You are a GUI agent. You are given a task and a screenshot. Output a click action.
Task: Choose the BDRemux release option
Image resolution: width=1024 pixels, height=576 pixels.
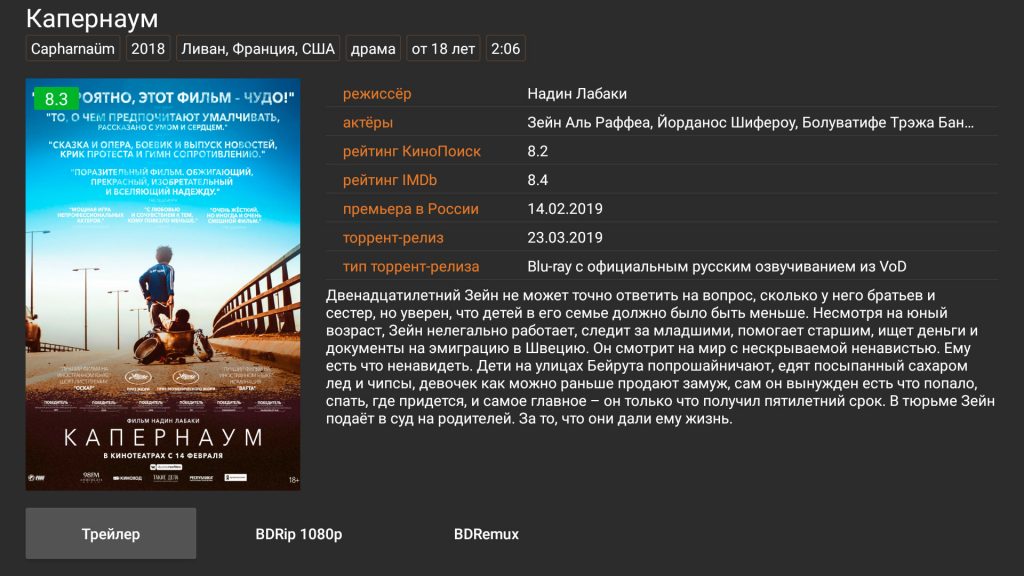coord(486,534)
